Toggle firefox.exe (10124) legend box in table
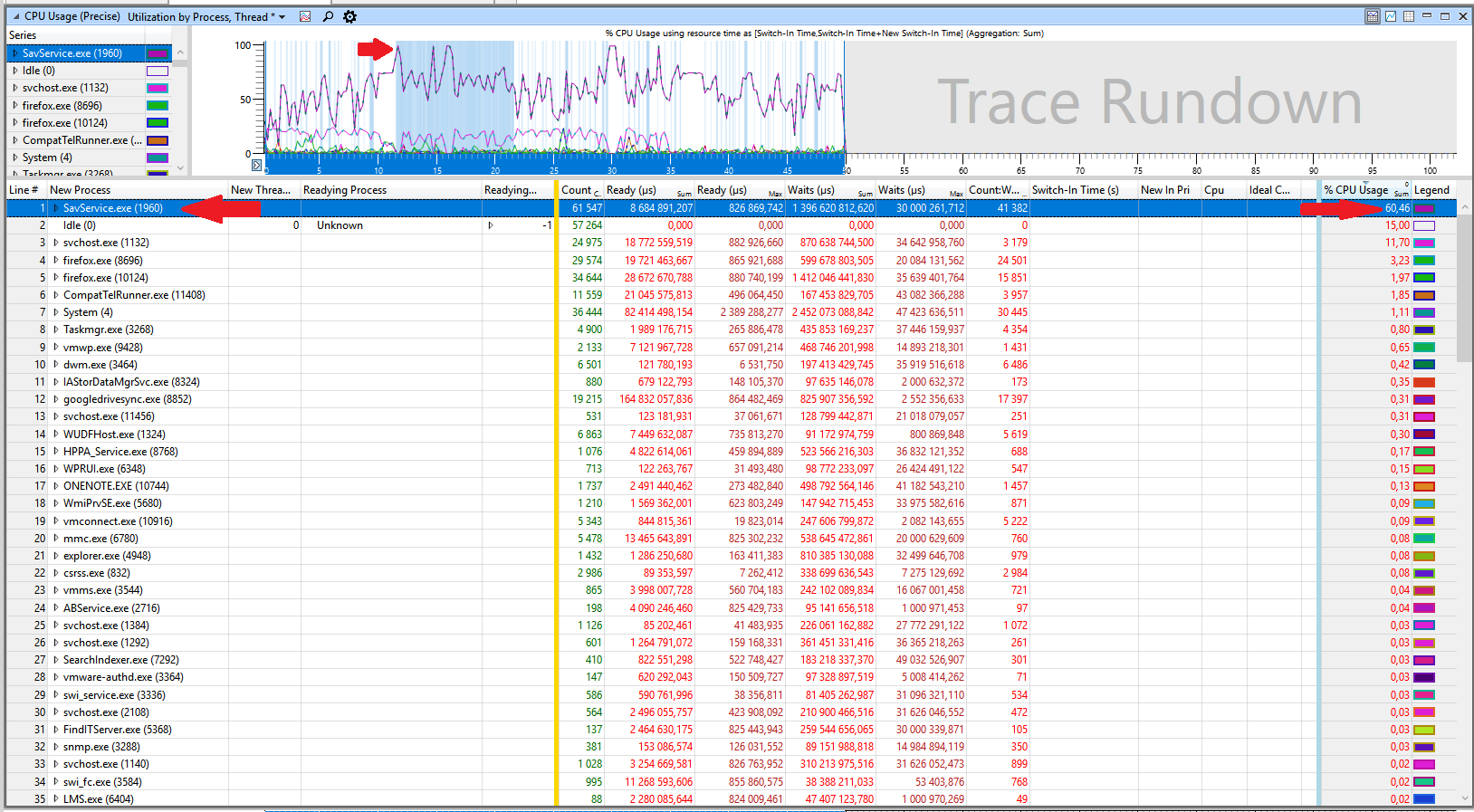The image size is (1474, 812). click(x=1424, y=278)
